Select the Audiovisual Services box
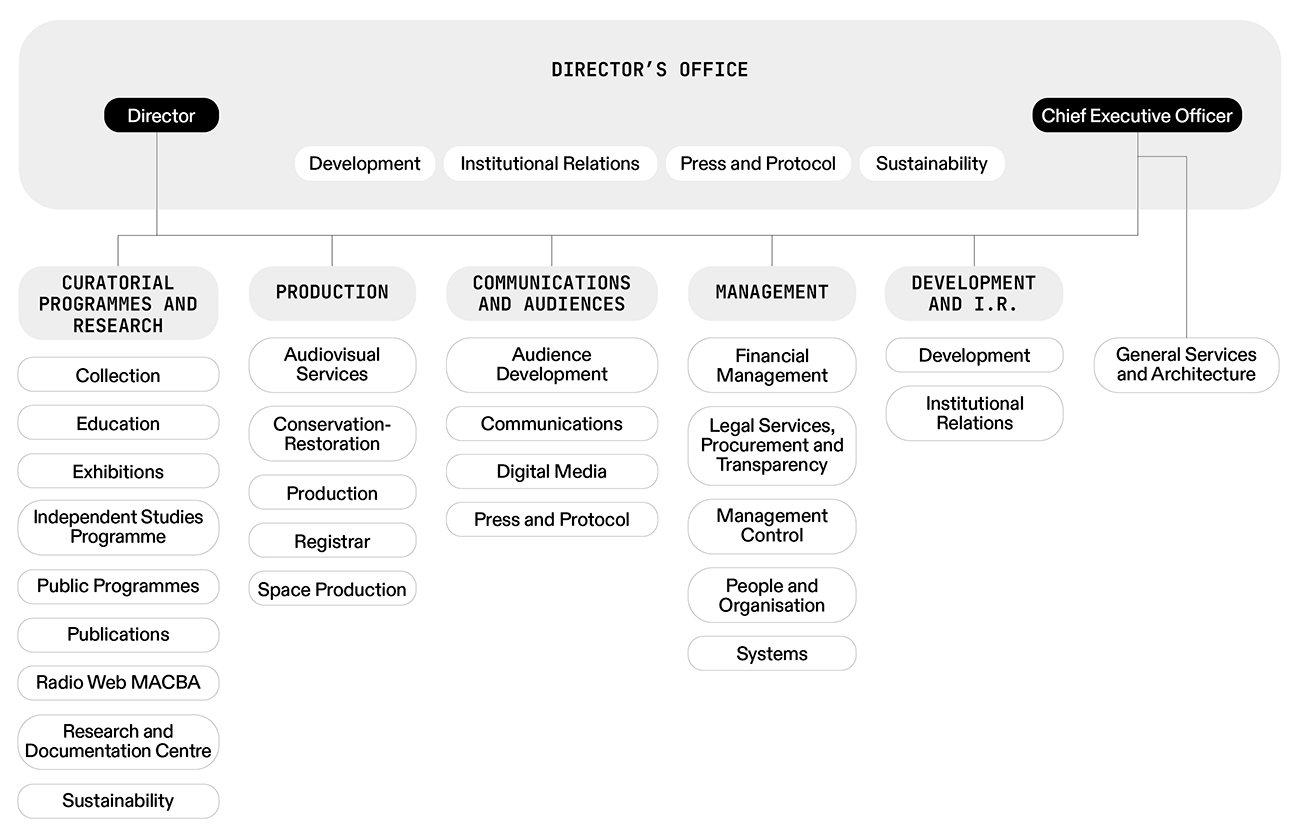 click(332, 365)
